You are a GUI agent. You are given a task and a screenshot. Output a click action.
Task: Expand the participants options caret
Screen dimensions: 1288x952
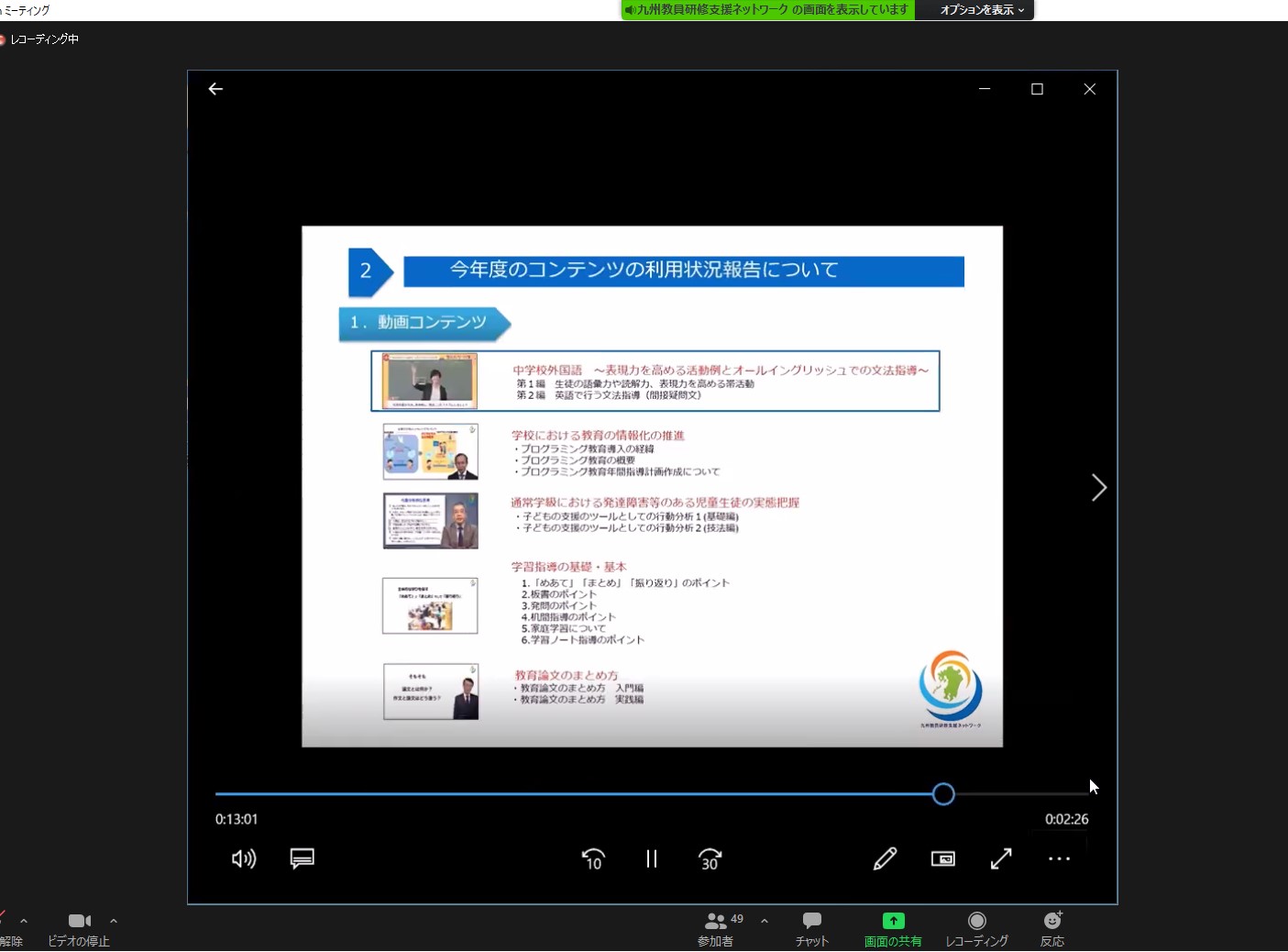click(765, 921)
